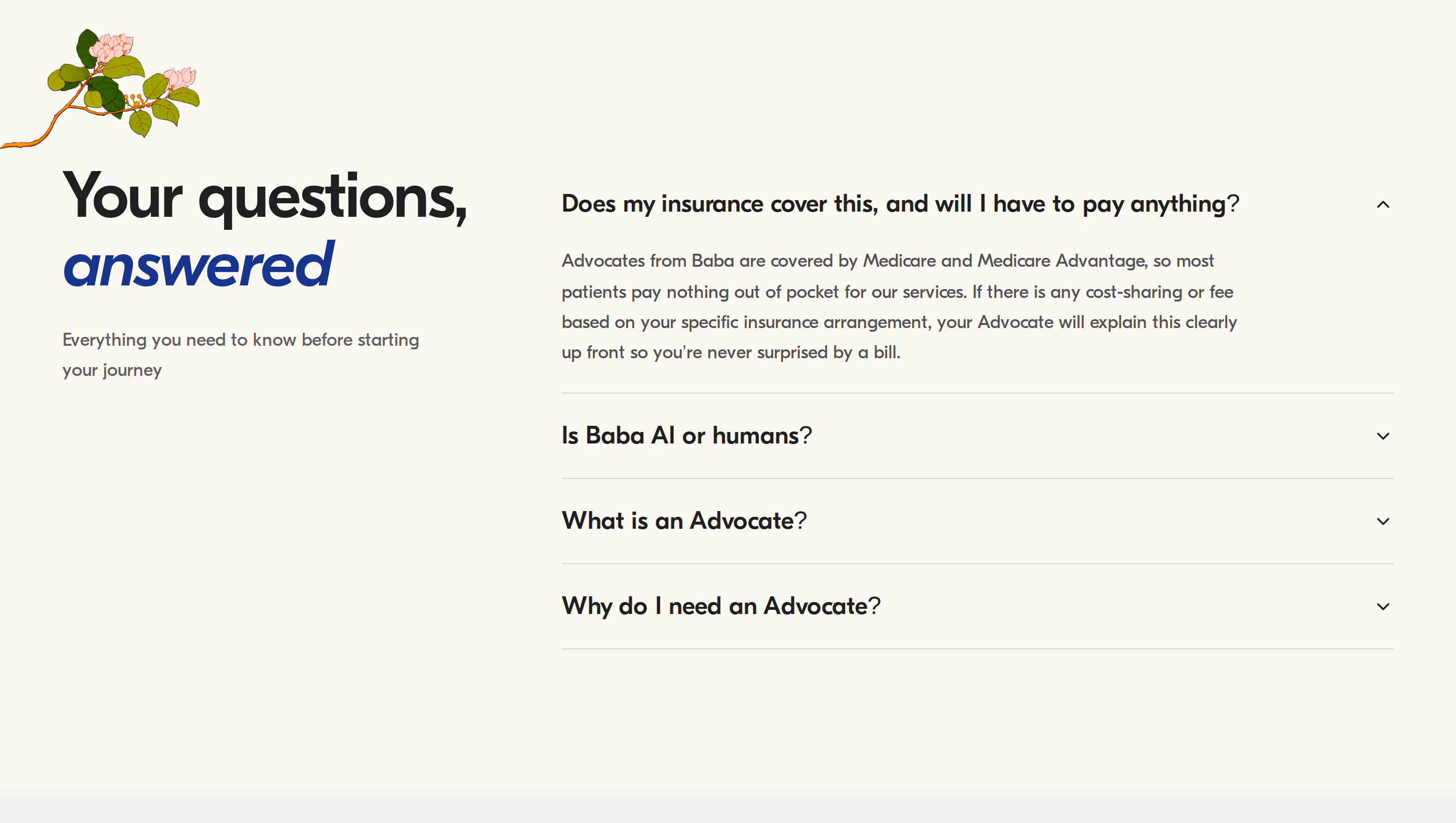Click the 'your journey' subtitle line
Viewport: 1456px width, 823px height.
click(112, 370)
